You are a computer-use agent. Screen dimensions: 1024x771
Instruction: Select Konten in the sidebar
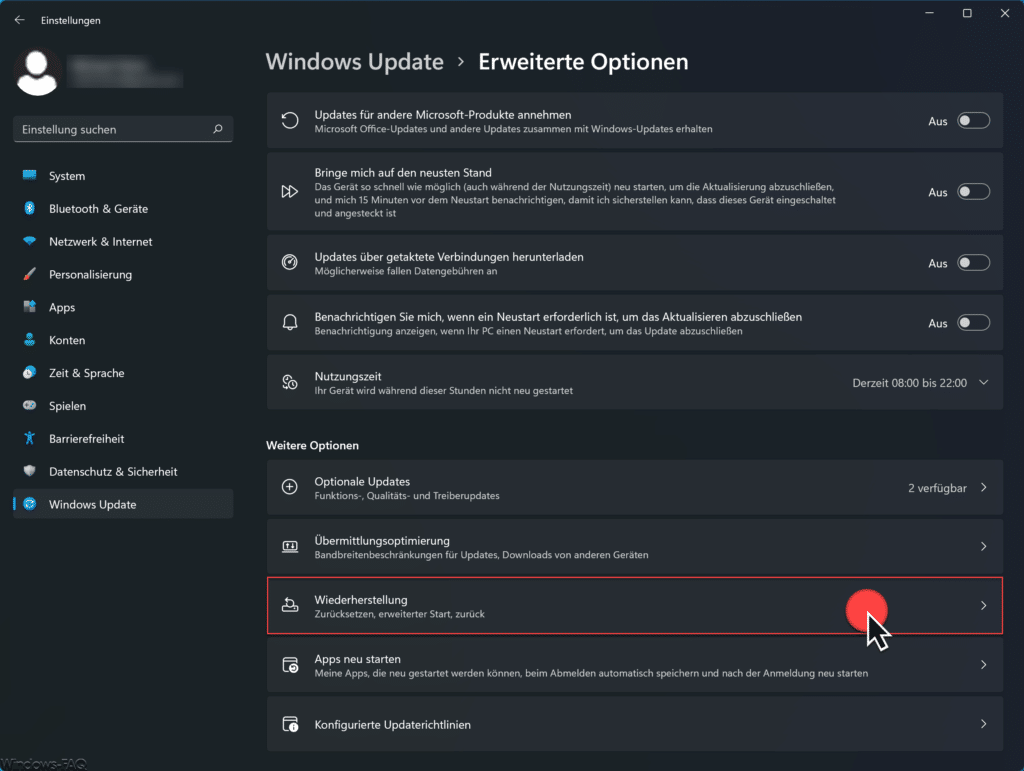point(123,340)
